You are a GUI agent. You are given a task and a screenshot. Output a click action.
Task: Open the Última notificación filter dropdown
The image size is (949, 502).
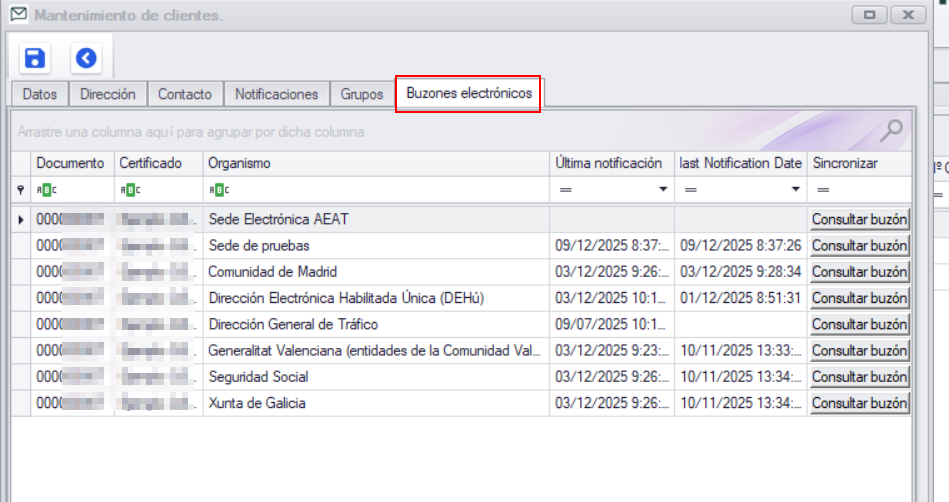point(662,189)
